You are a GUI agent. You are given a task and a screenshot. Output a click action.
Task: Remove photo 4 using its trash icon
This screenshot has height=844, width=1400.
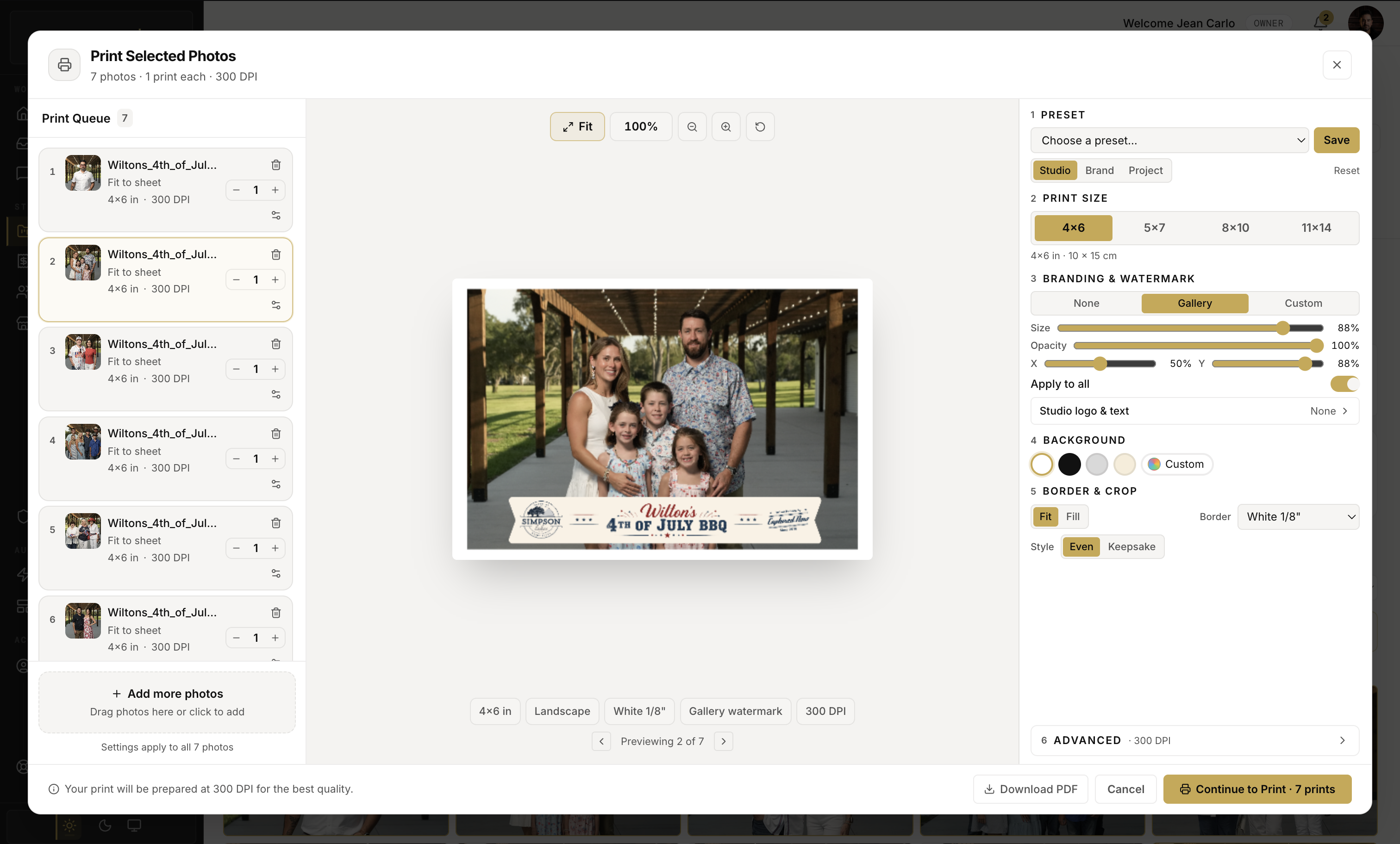pyautogui.click(x=275, y=434)
